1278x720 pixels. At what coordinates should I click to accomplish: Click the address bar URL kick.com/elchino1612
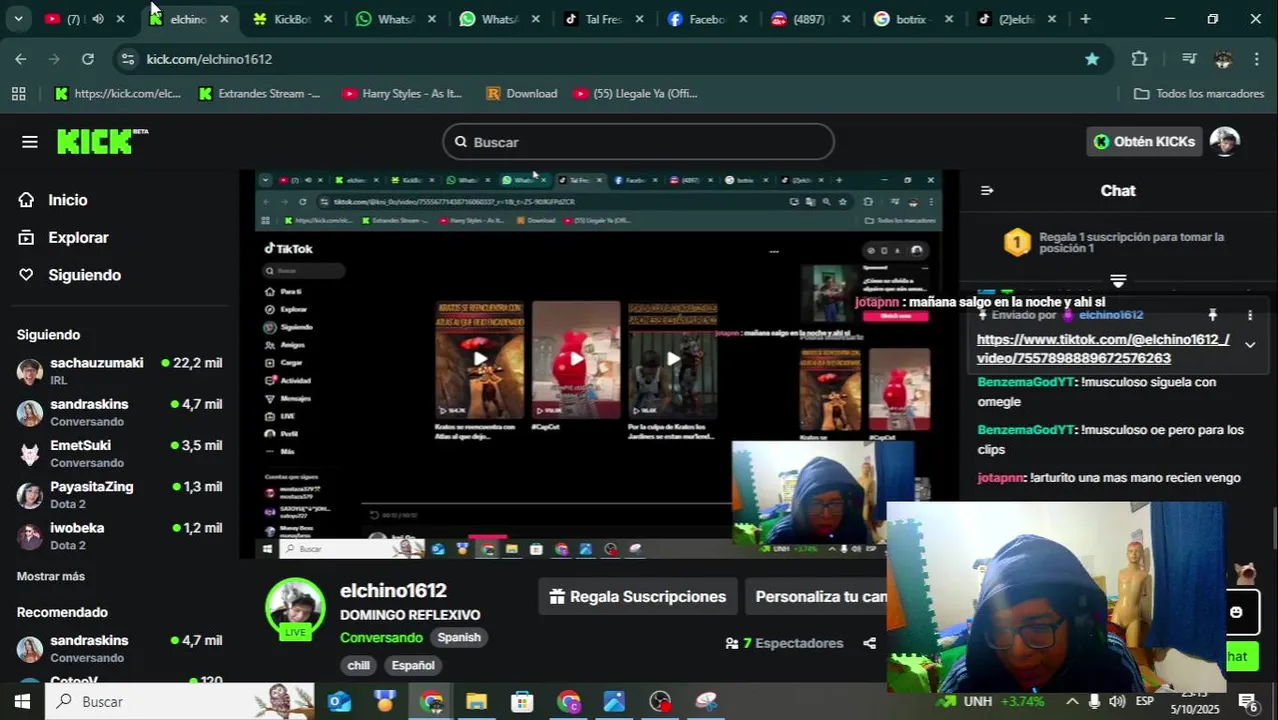[209, 59]
